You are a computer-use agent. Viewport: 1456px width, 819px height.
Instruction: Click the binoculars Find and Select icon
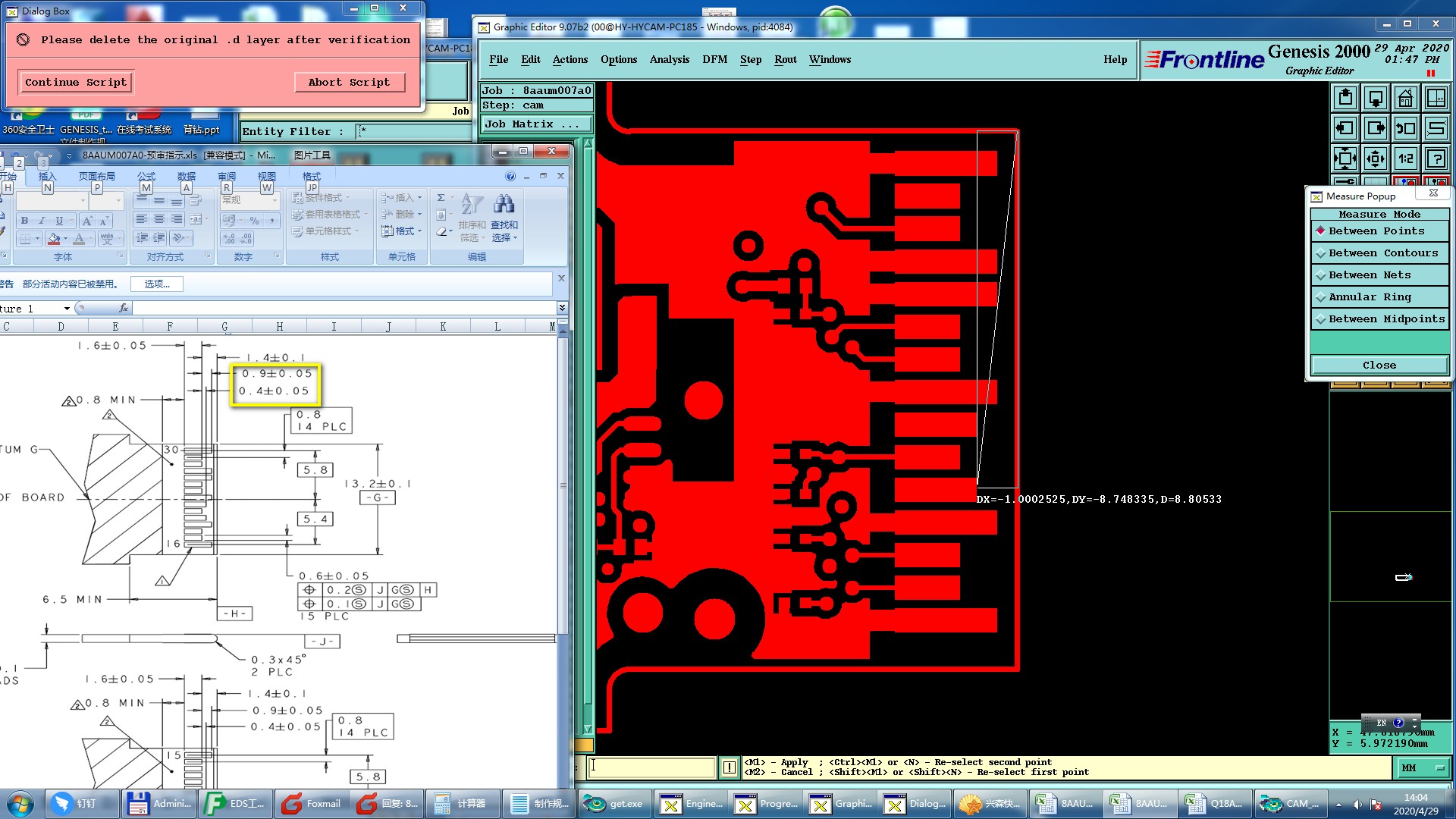click(504, 205)
